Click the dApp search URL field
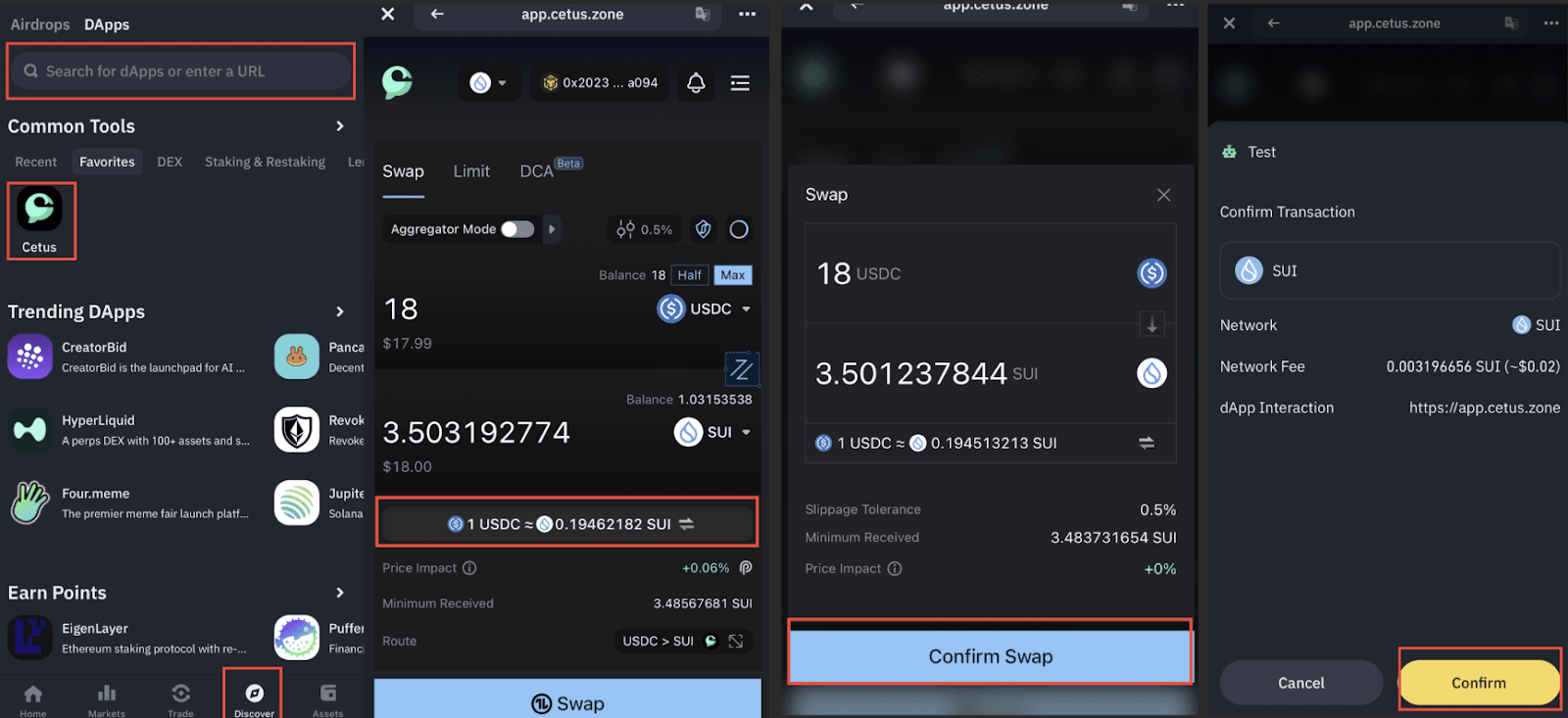This screenshot has height=718, width=1568. (x=181, y=72)
